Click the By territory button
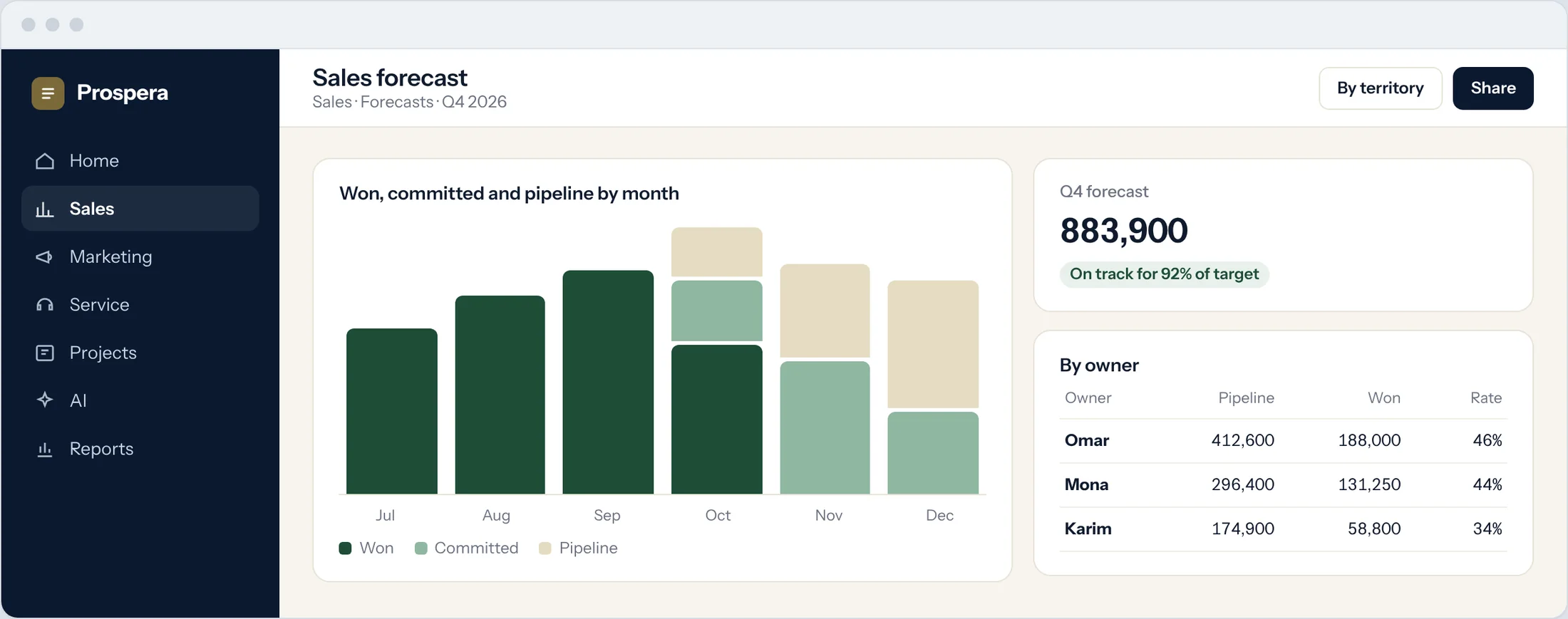Image resolution: width=1568 pixels, height=619 pixels. (1381, 88)
